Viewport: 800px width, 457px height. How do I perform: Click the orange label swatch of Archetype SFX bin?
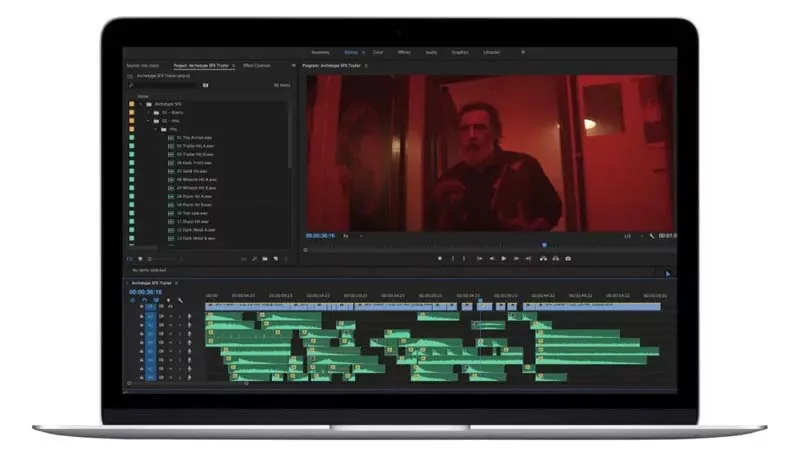(132, 104)
